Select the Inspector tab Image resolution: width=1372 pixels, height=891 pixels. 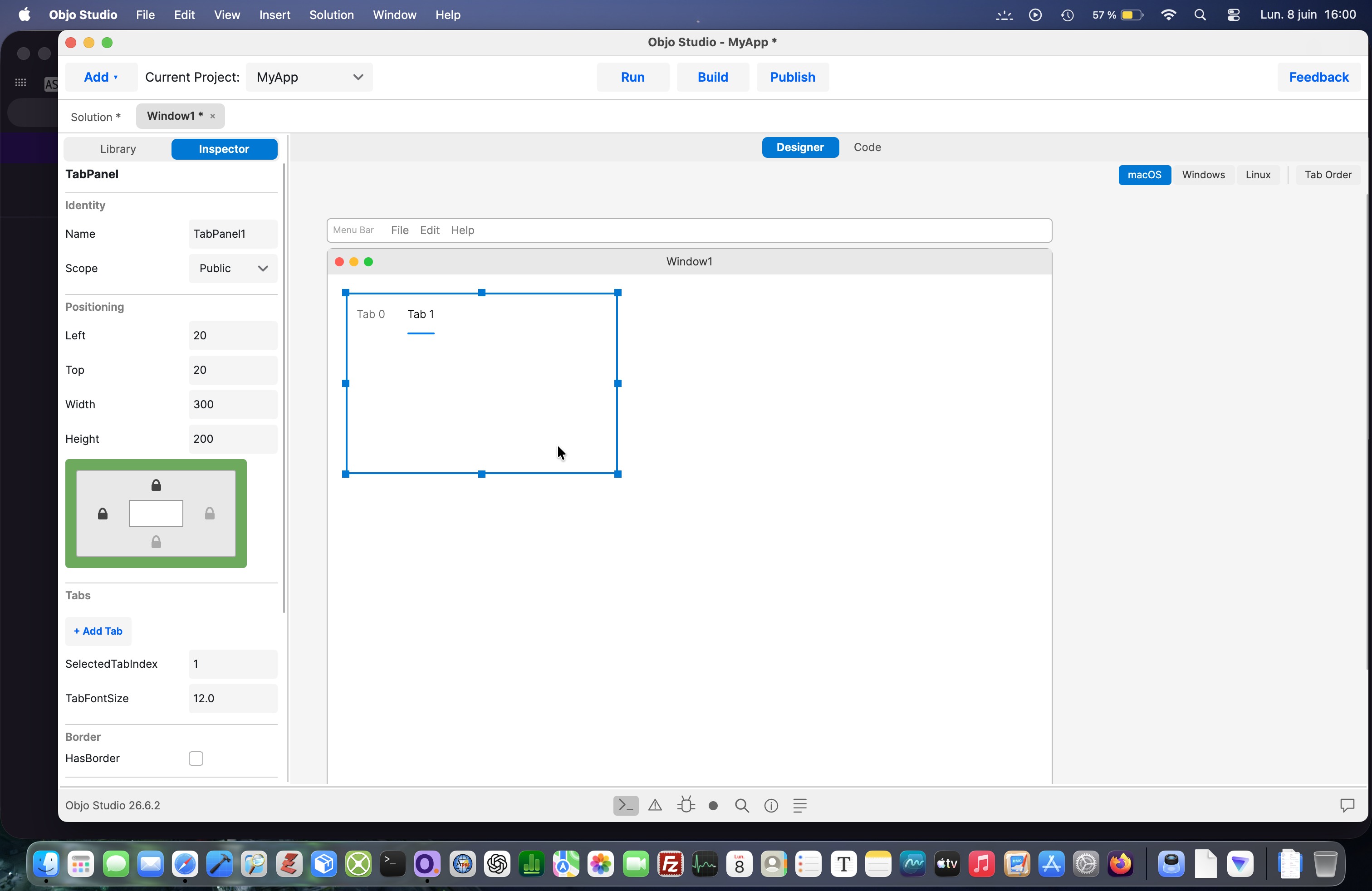224,149
